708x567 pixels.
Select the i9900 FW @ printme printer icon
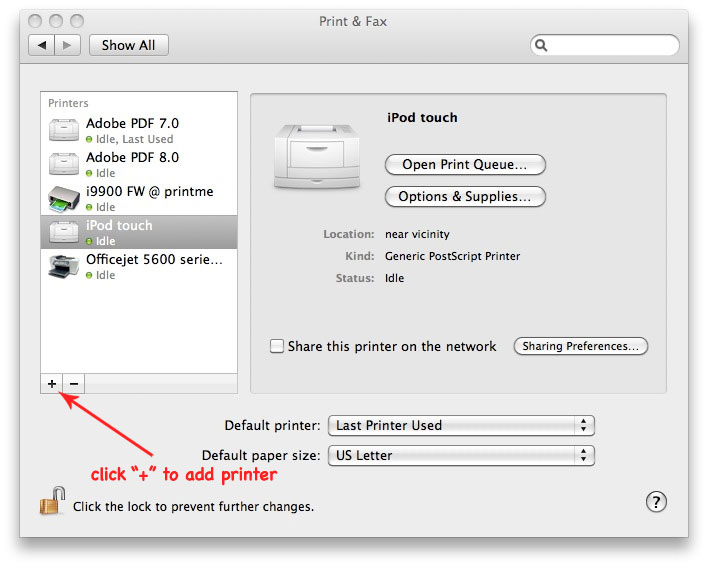click(64, 198)
